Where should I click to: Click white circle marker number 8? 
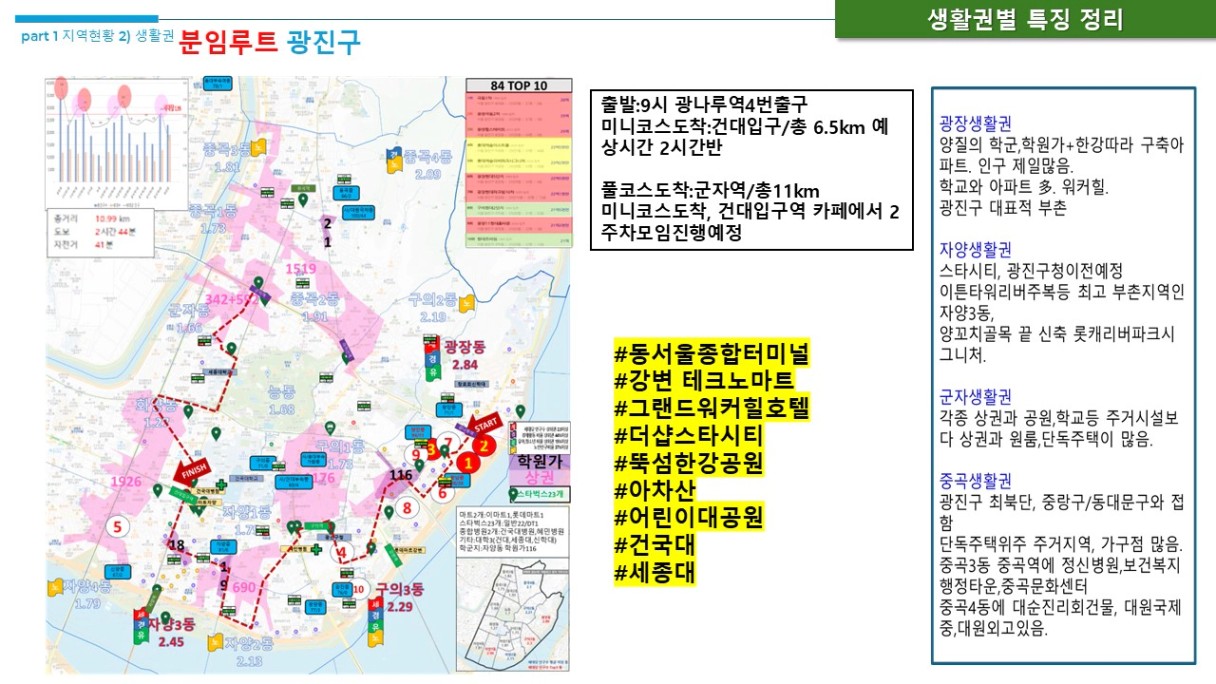[x=406, y=507]
